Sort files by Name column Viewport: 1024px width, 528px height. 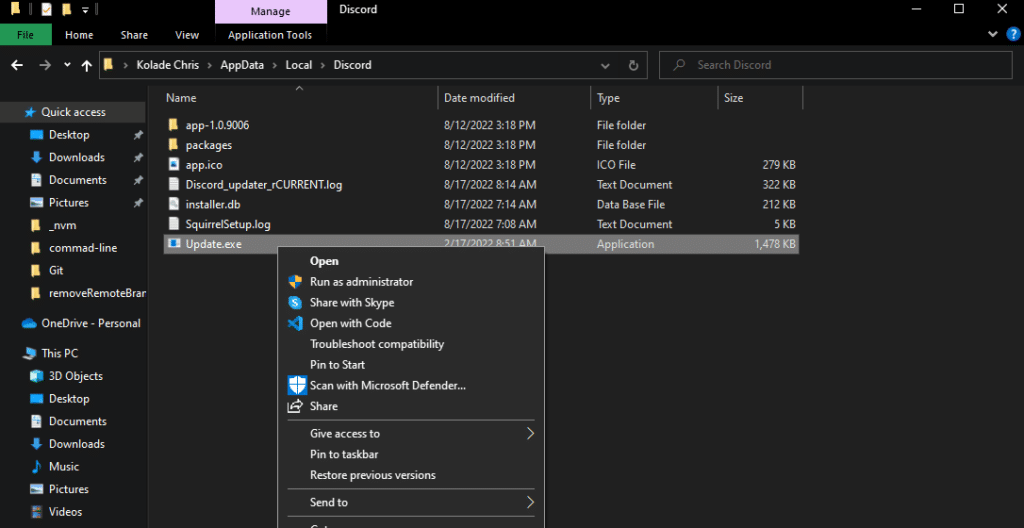[181, 98]
